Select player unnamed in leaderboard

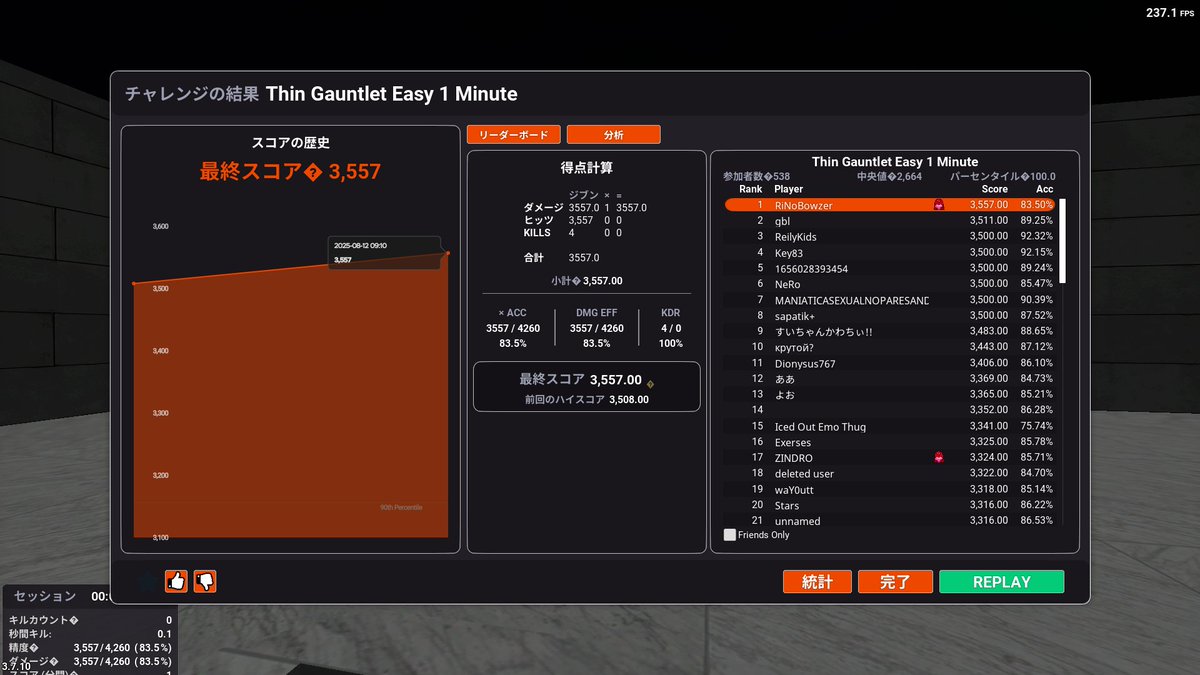890,521
